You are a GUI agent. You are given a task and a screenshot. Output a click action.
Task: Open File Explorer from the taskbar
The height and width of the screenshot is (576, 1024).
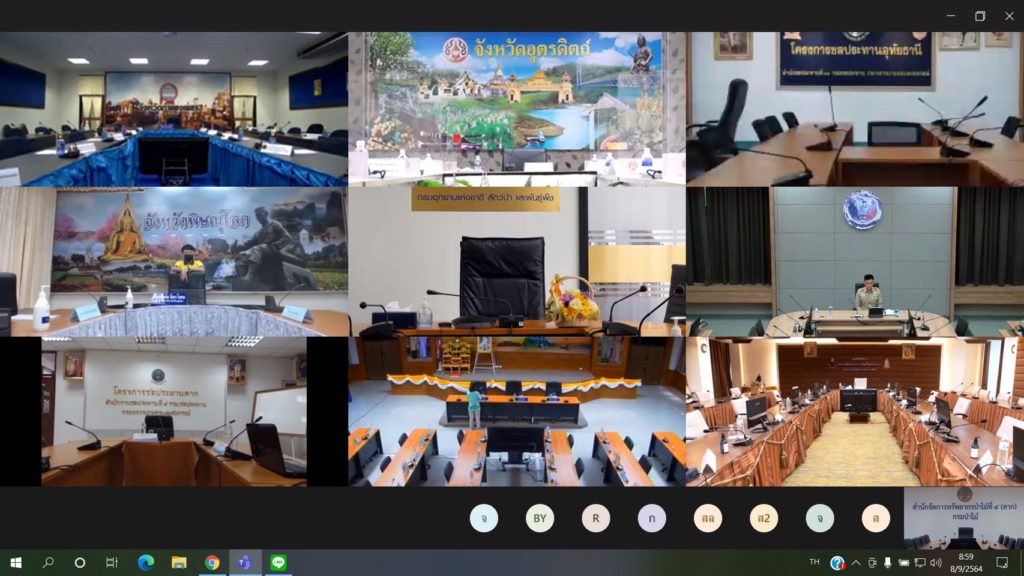179,562
